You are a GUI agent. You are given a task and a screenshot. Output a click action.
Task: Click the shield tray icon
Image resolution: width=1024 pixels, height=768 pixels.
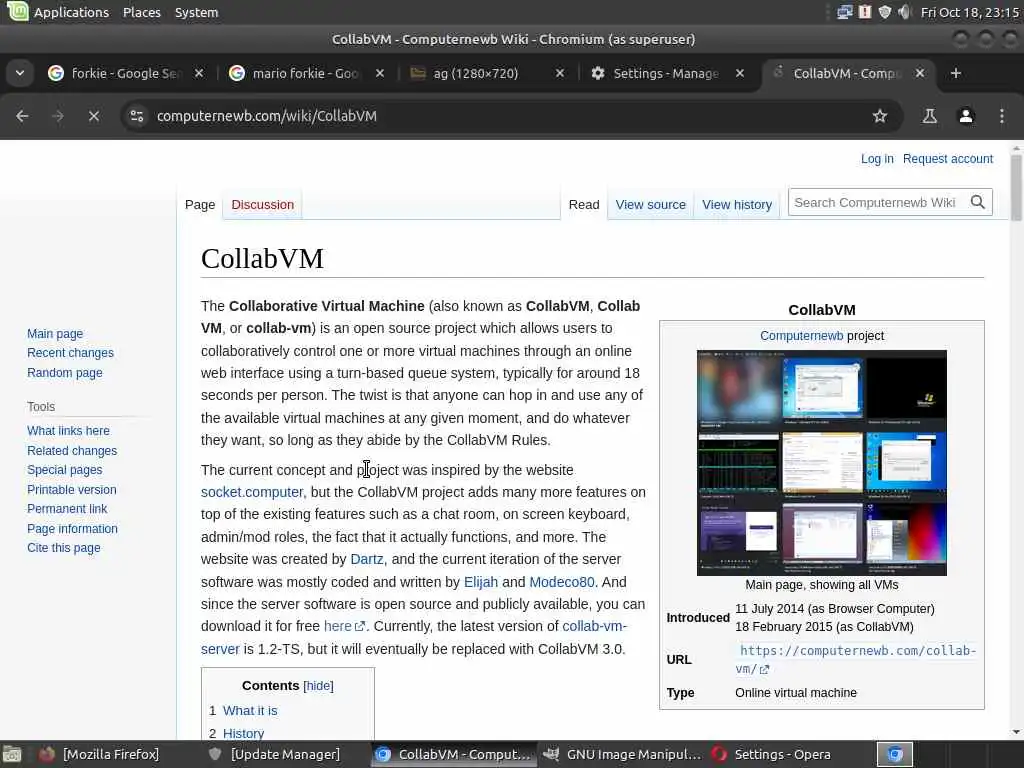point(884,12)
